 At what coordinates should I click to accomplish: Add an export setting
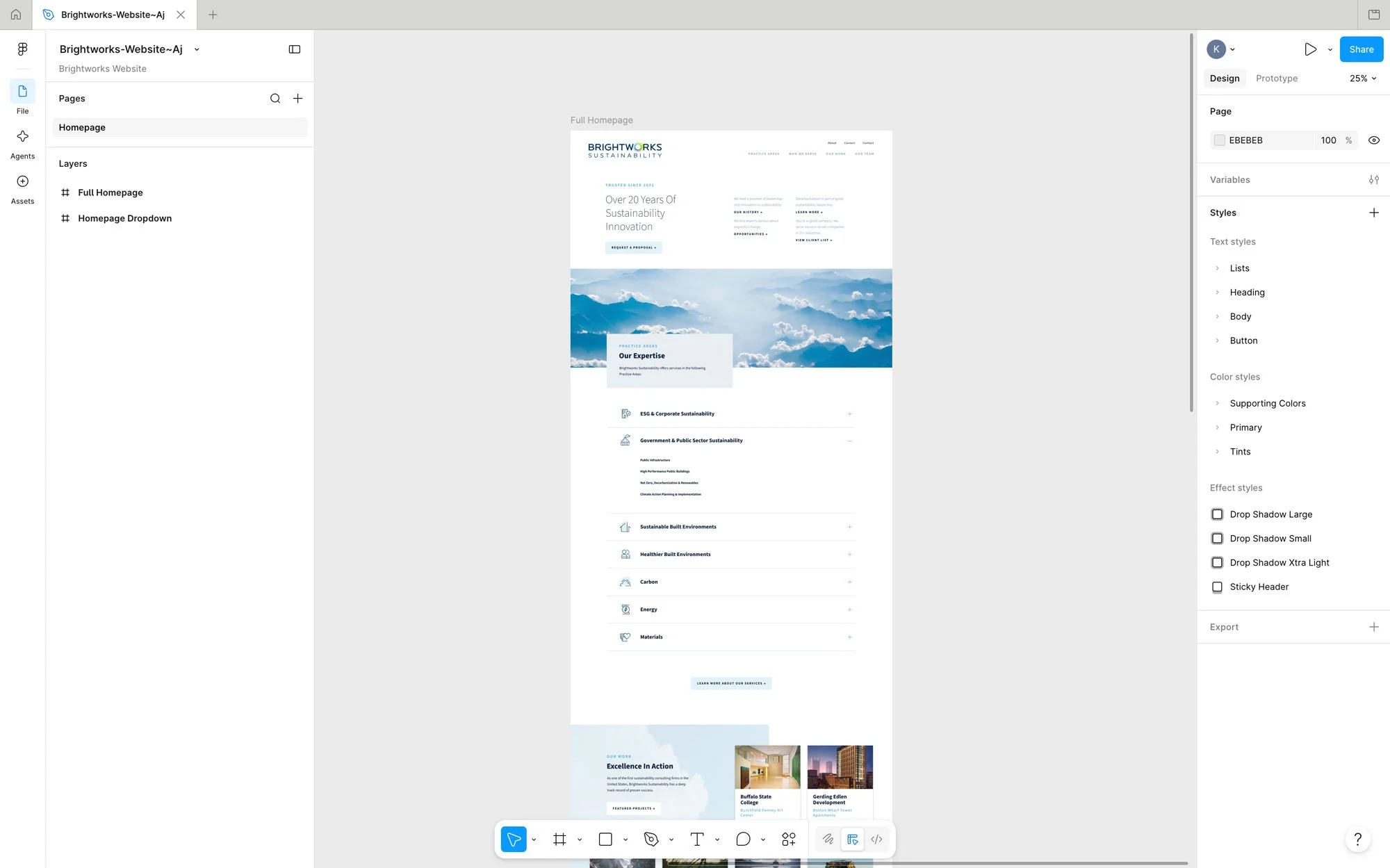[1374, 627]
